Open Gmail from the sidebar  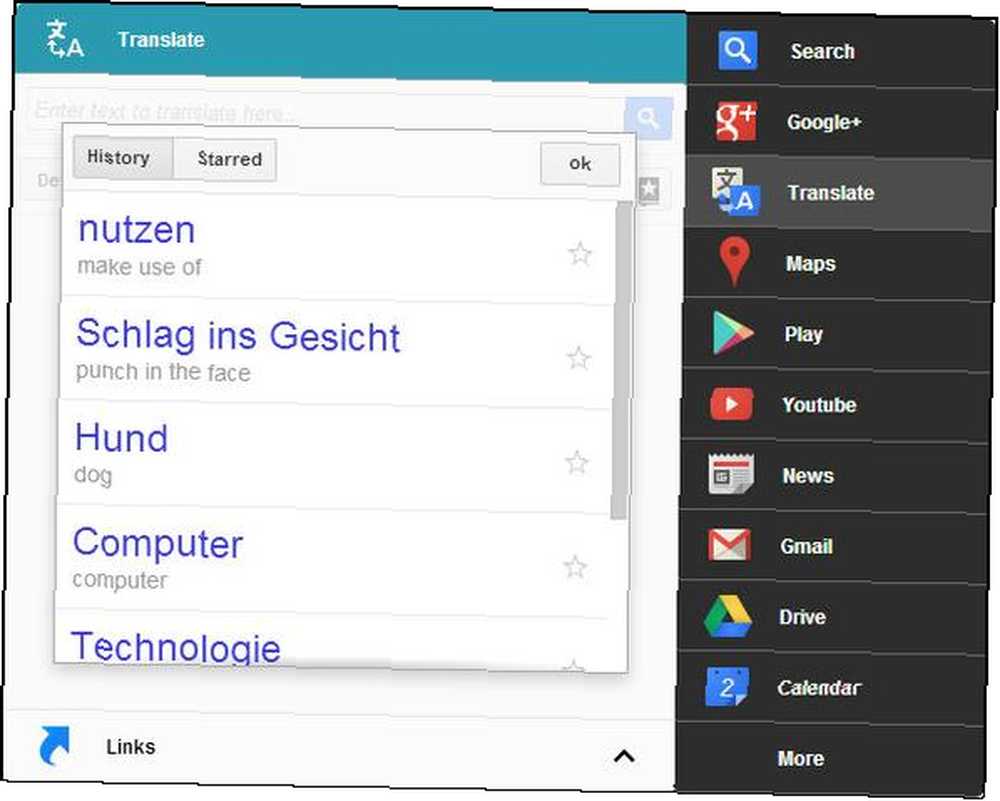point(729,545)
